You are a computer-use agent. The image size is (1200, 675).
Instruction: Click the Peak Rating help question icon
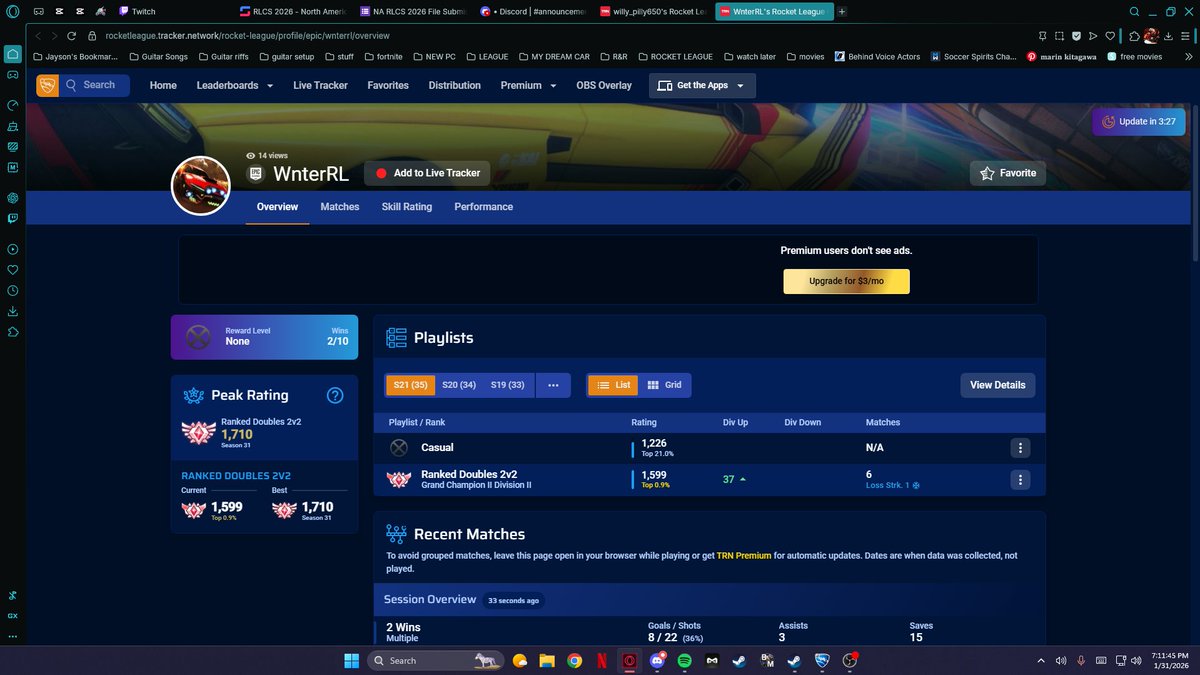(x=335, y=395)
